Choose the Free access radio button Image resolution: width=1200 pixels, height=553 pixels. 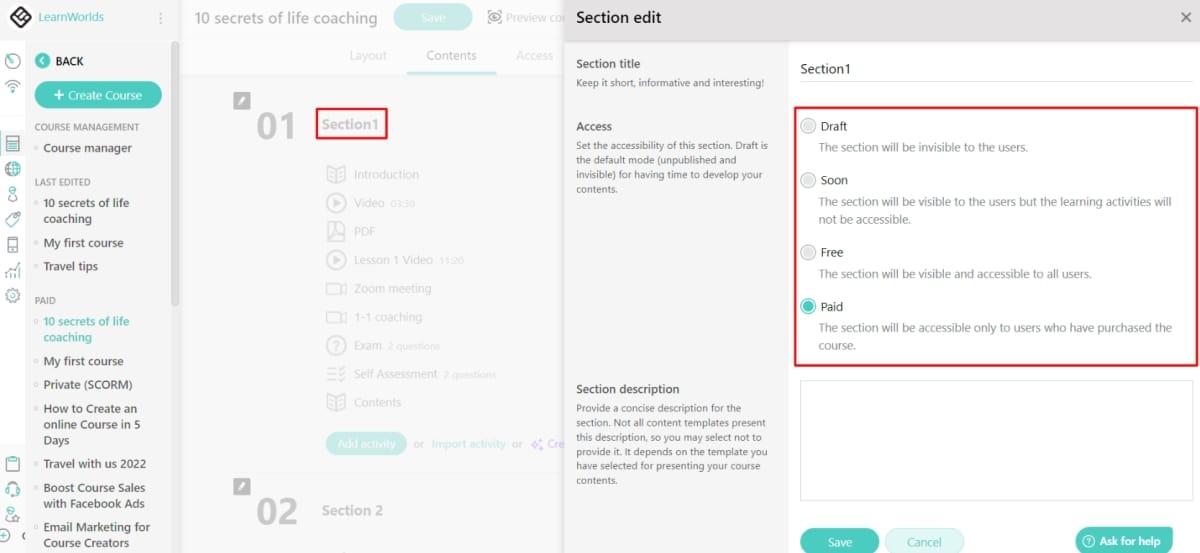(808, 252)
